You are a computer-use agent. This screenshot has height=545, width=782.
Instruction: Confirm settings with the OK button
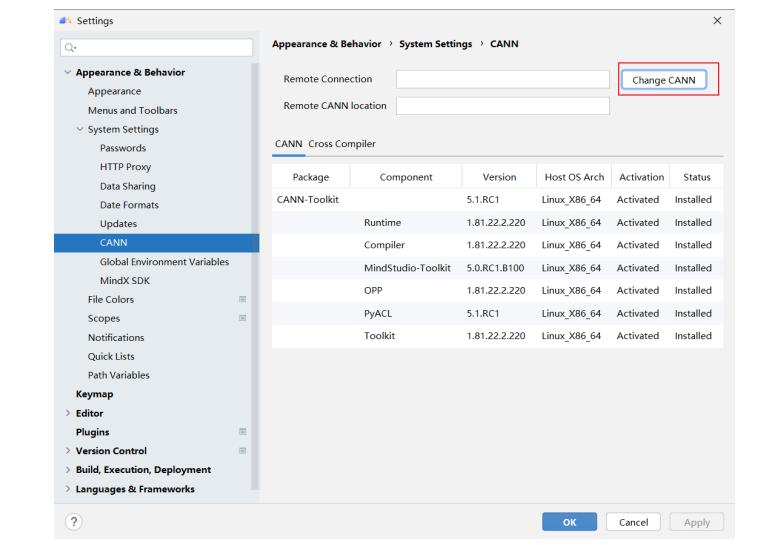[x=570, y=522]
